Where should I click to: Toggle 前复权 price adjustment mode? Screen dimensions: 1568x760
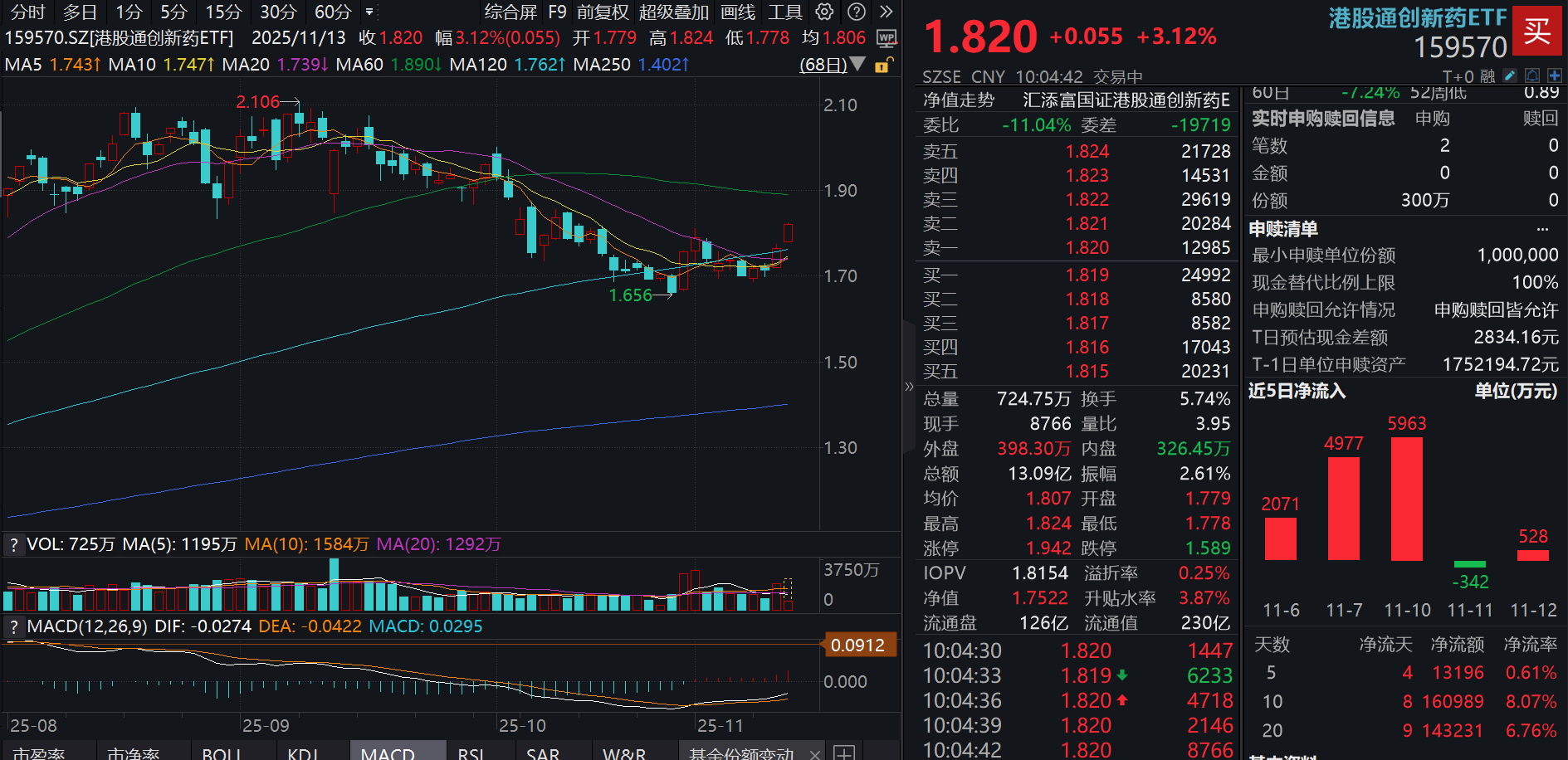[603, 12]
